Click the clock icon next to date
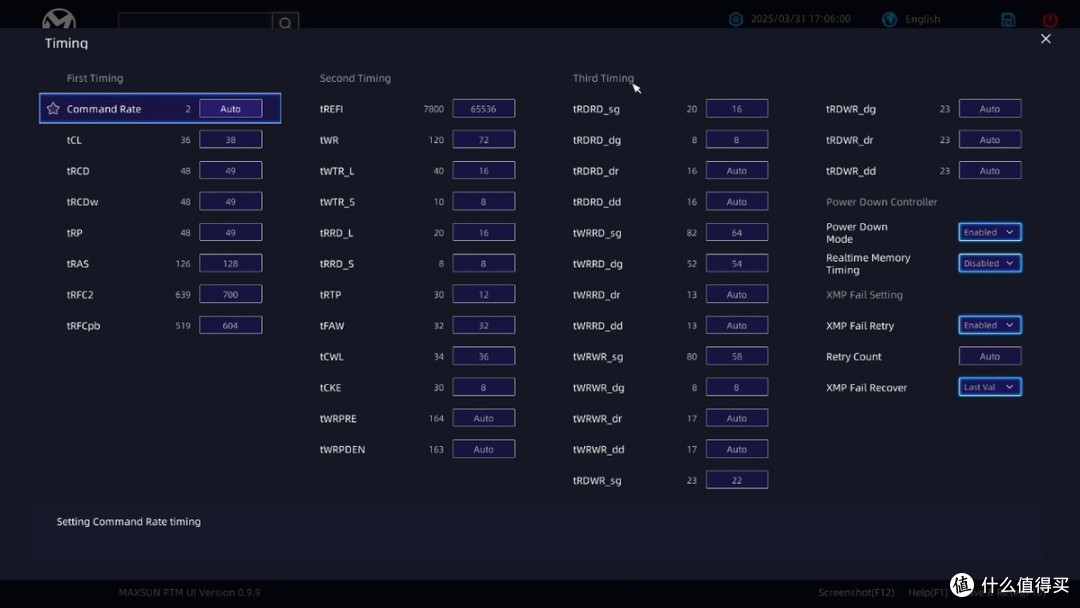 coord(736,19)
